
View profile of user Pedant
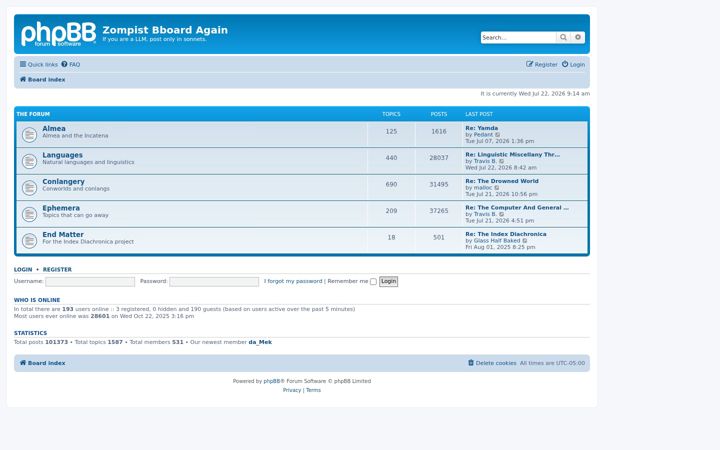coord(483,135)
